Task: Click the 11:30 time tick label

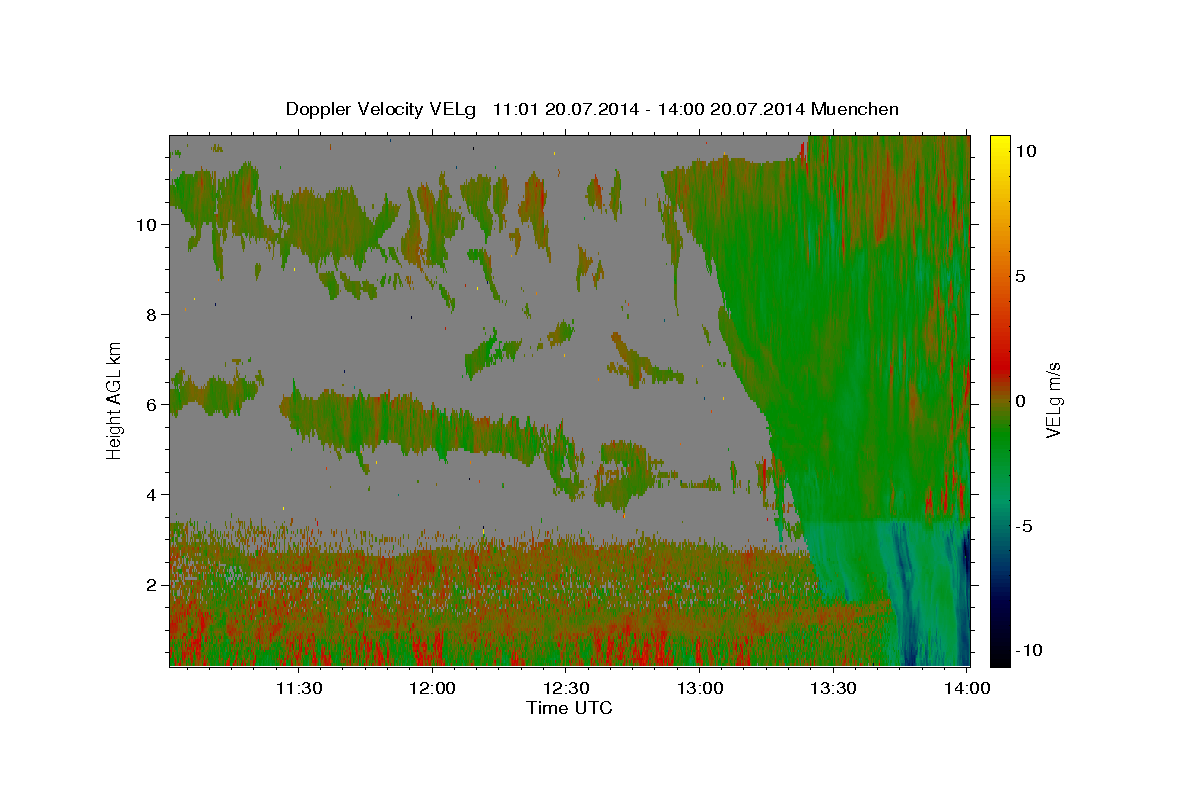Action: tap(298, 688)
